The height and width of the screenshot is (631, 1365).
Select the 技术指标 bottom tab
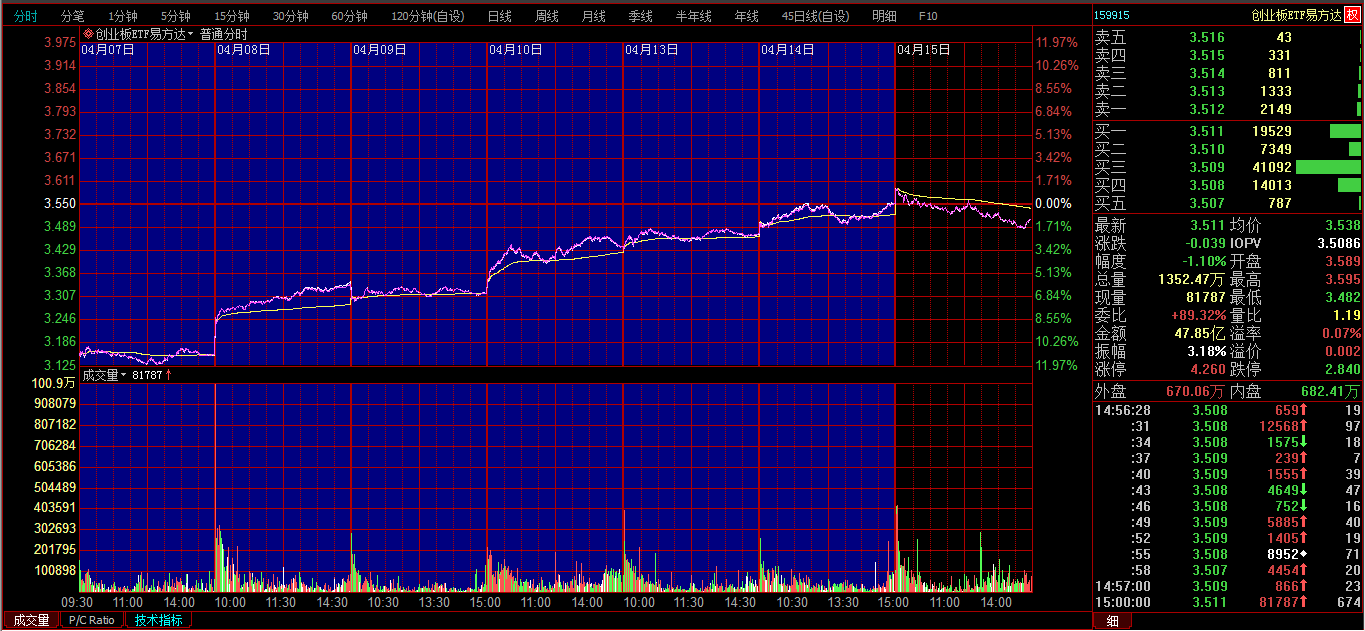(158, 620)
